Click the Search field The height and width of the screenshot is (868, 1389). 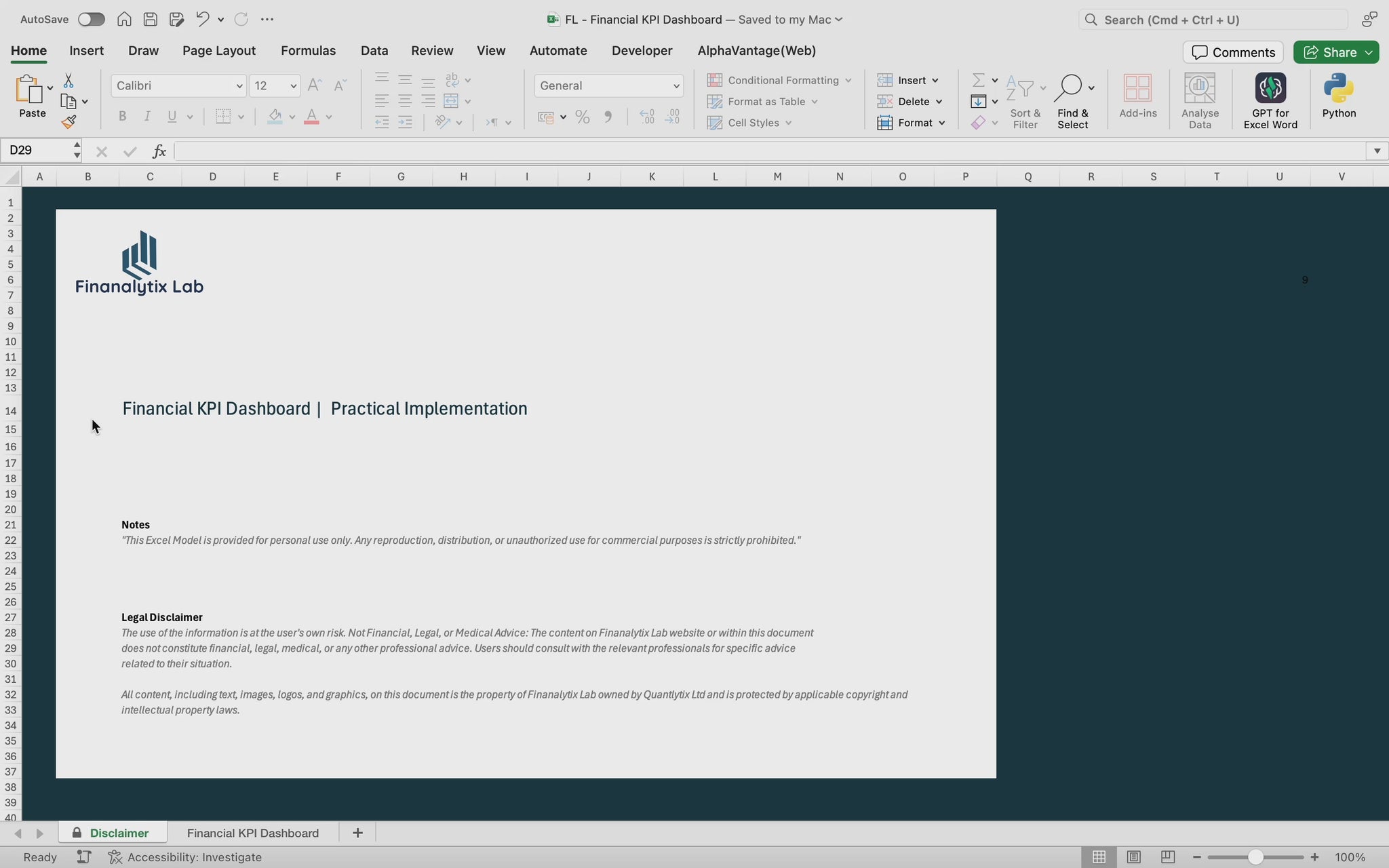pos(1213,20)
